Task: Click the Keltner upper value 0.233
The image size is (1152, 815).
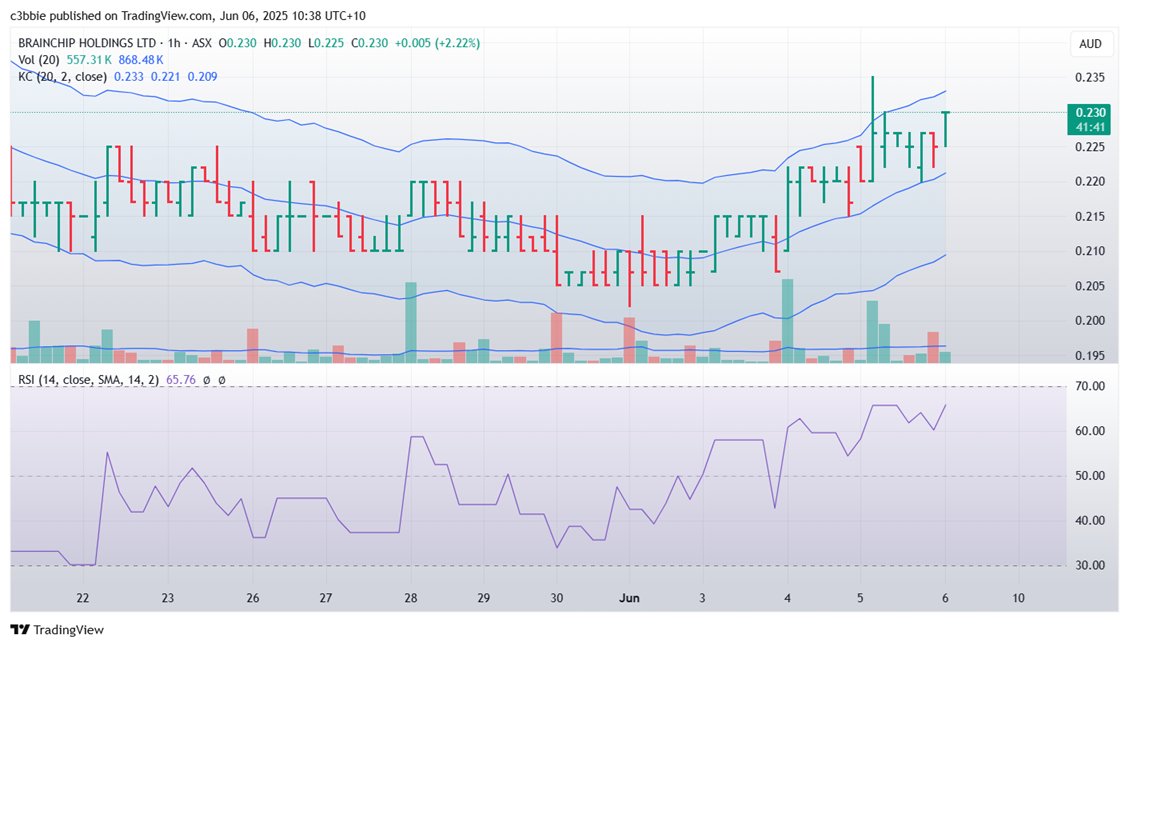Action: pyautogui.click(x=129, y=76)
